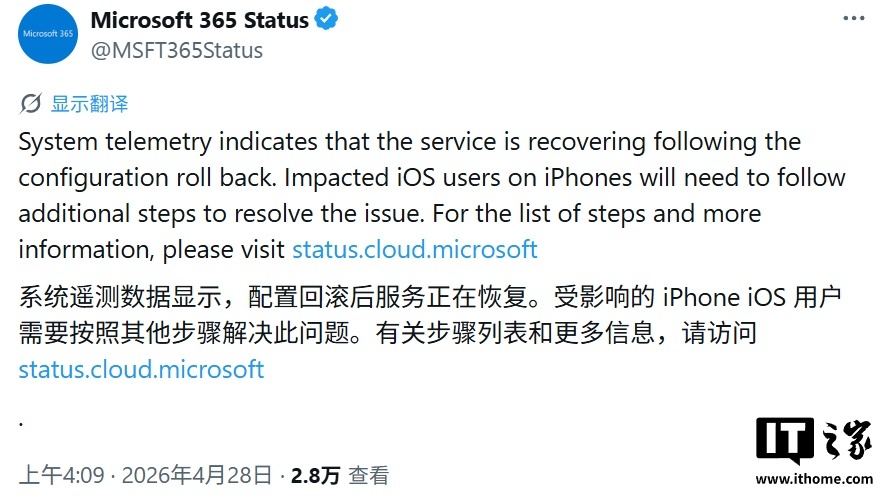Click the line starting "configuration roll back"

[432, 178]
